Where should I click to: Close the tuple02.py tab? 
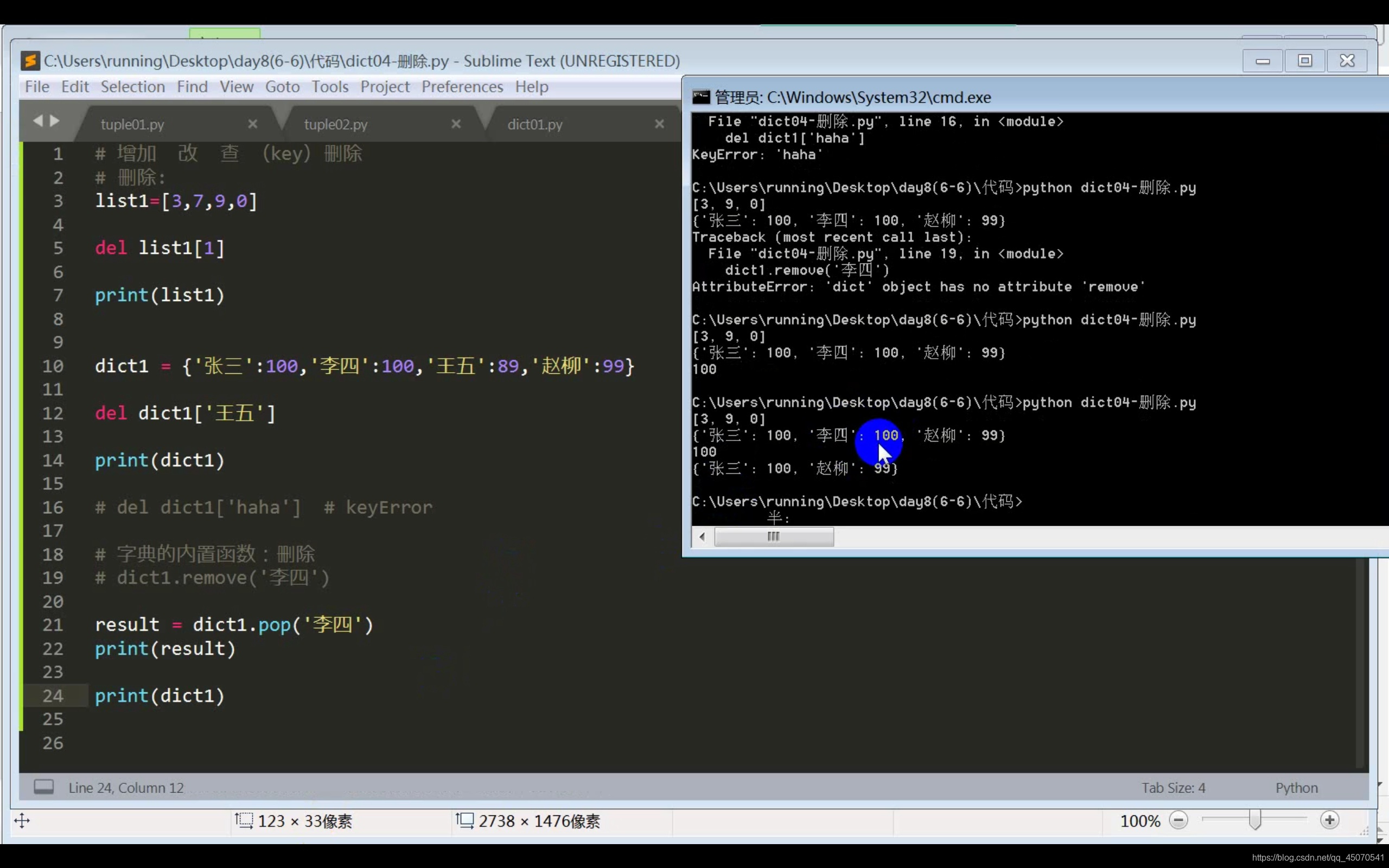coord(456,124)
